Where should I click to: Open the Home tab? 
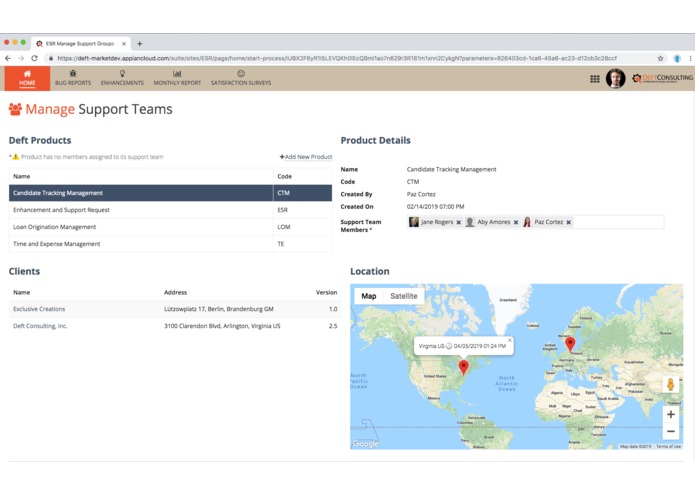tap(27, 78)
